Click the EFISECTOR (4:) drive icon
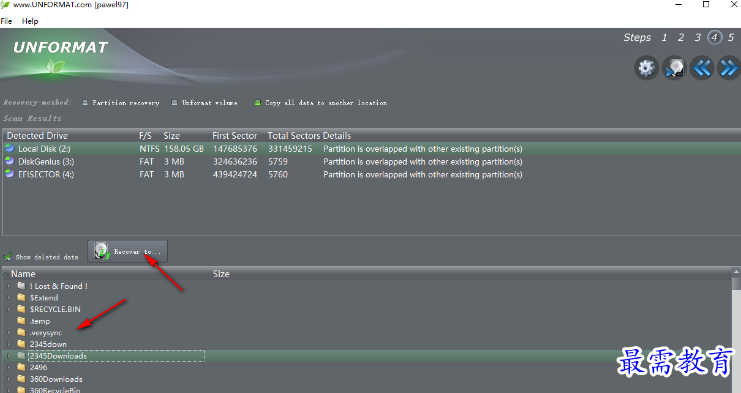Viewport: 741px width, 393px height. (x=9, y=174)
